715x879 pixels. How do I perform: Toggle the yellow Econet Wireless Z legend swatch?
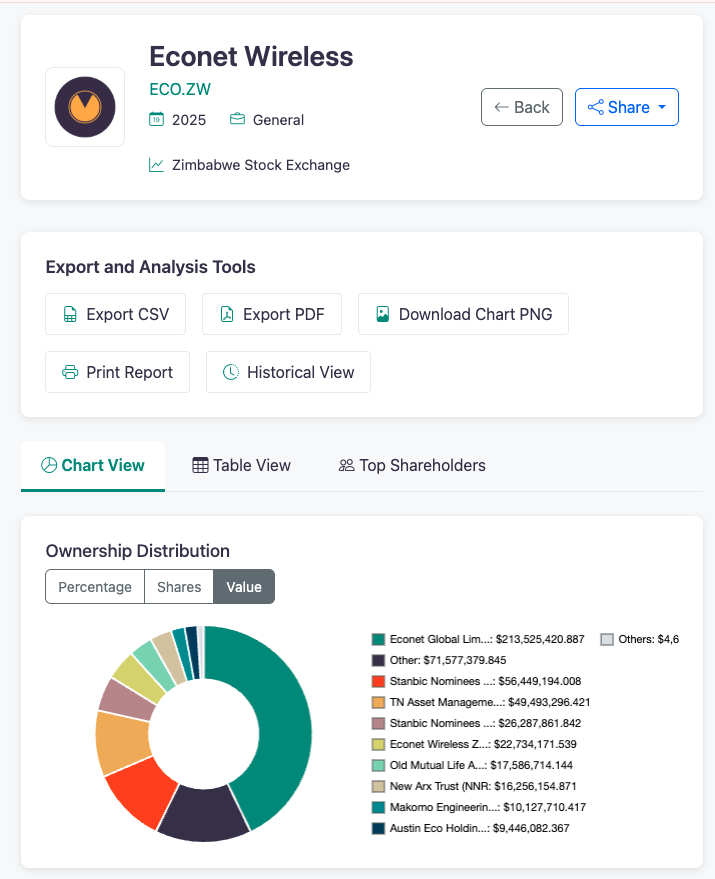(379, 744)
